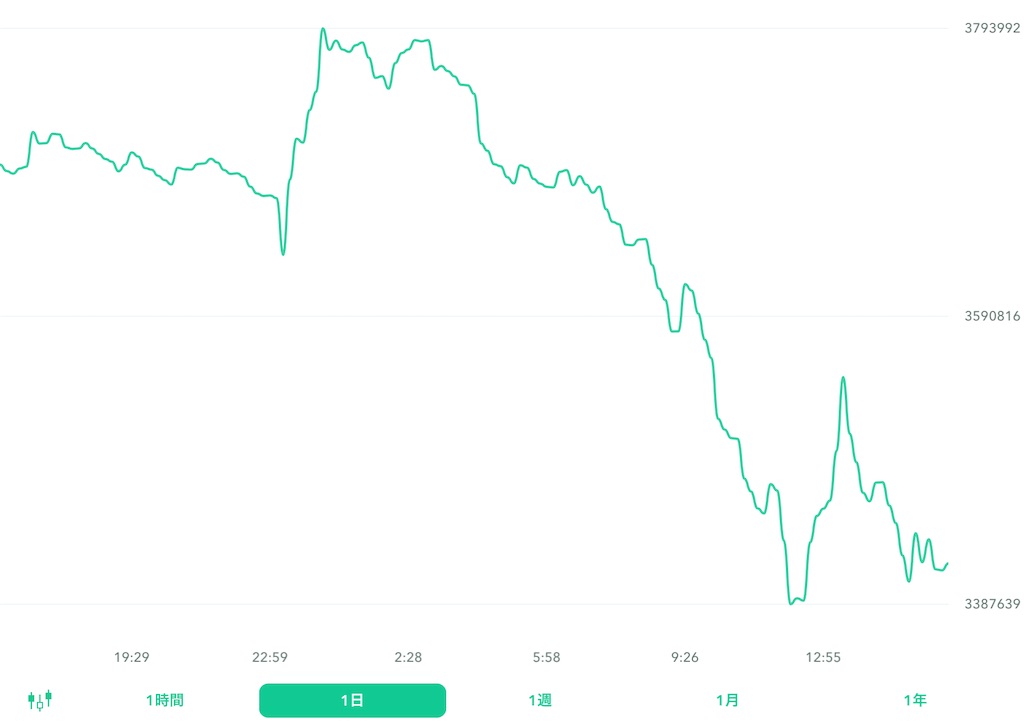This screenshot has width=1024, height=727.
Task: Click the 9:26 time axis label
Action: pyautogui.click(x=684, y=657)
